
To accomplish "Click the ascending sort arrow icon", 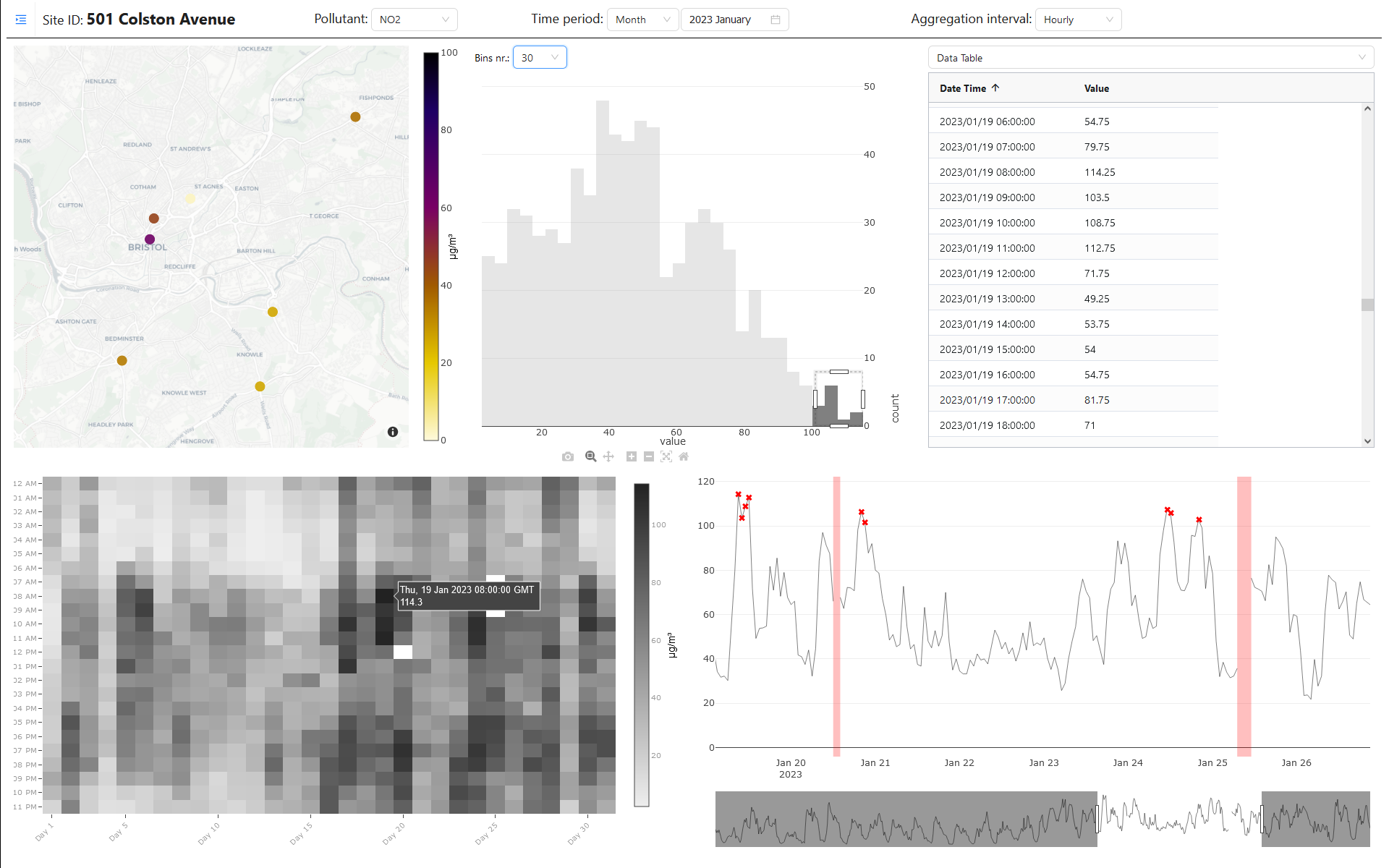I will point(995,88).
